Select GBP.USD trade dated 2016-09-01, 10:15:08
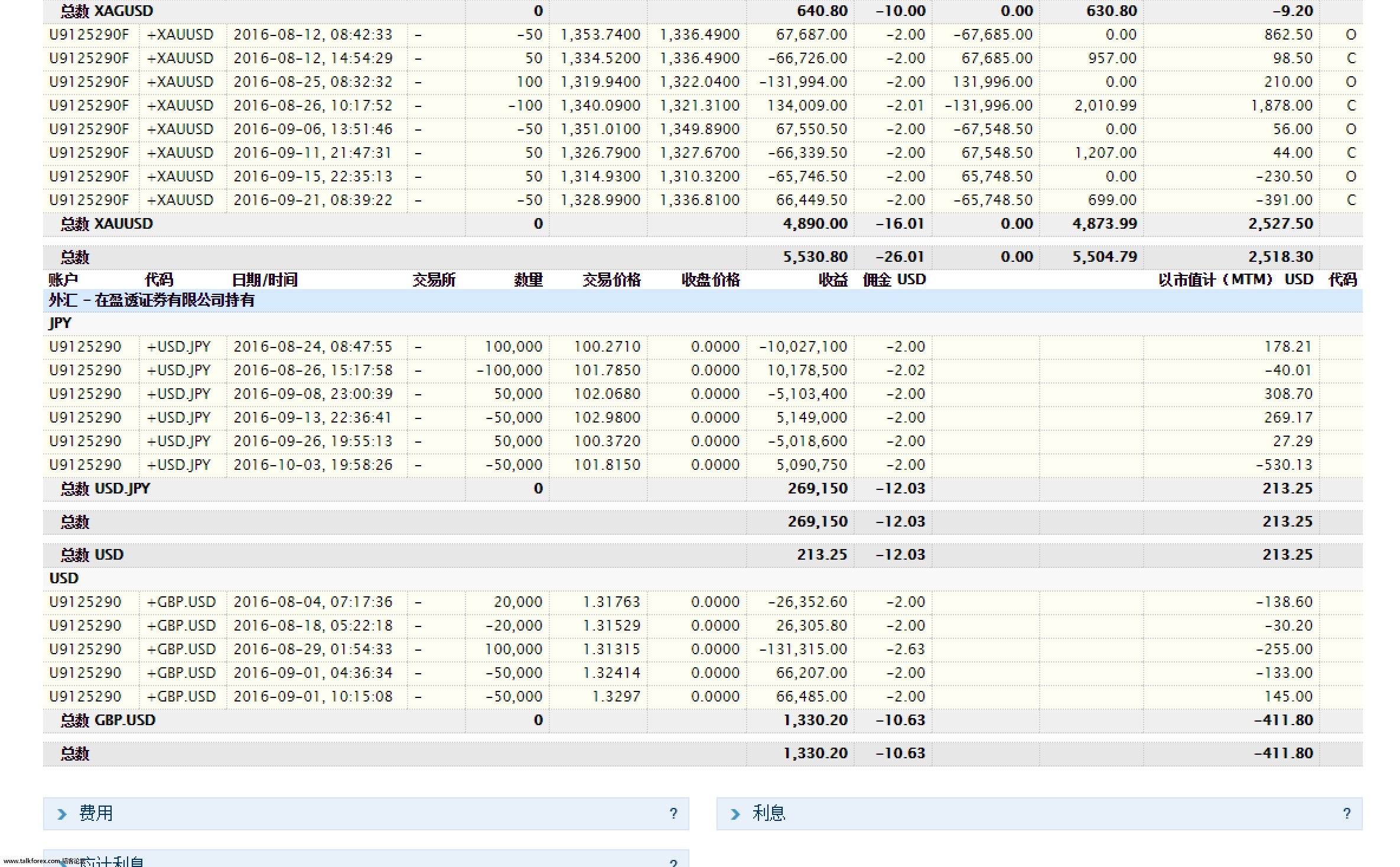Image resolution: width=1400 pixels, height=867 pixels. pyautogui.click(x=702, y=697)
